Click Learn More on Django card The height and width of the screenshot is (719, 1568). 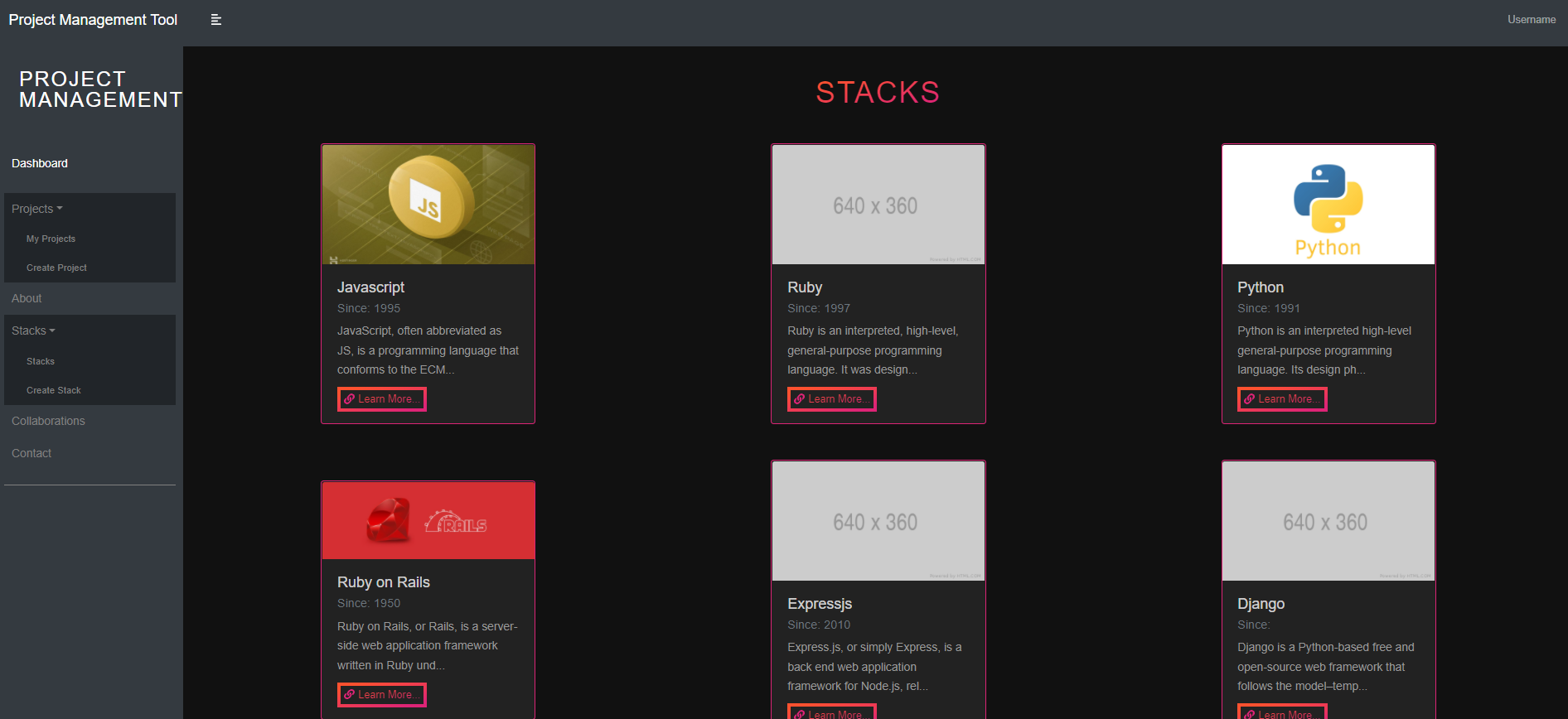click(1282, 712)
